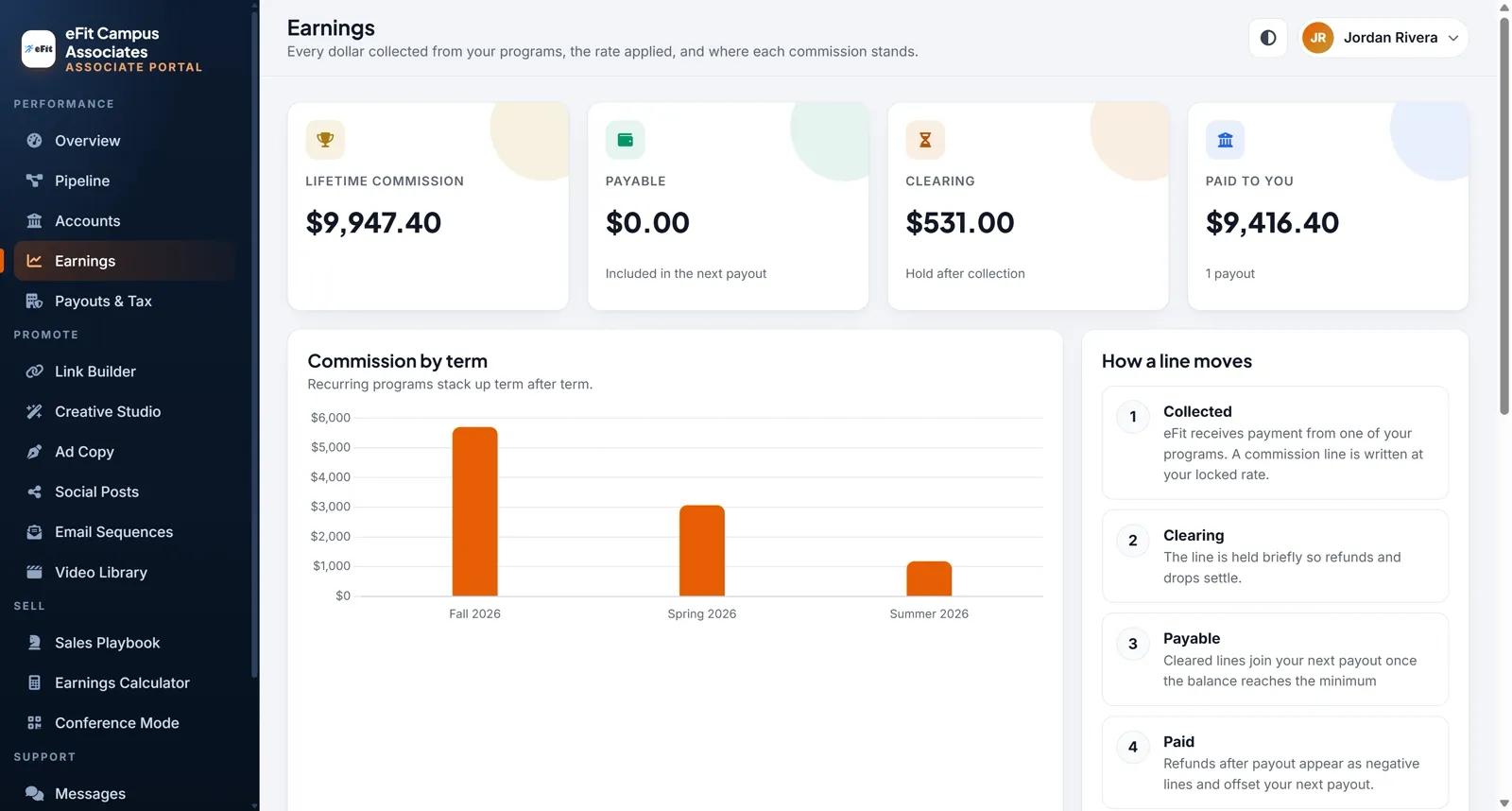Toggle dark mode contrast button

[x=1268, y=38]
